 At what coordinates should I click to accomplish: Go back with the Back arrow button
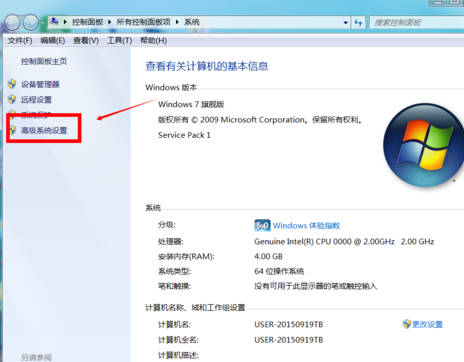pos(13,23)
